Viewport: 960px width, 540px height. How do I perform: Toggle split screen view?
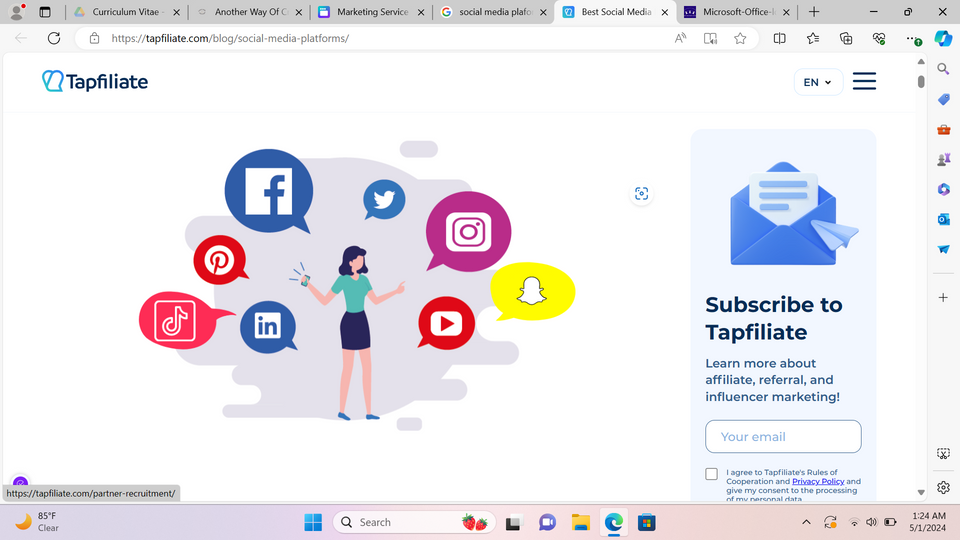click(779, 38)
